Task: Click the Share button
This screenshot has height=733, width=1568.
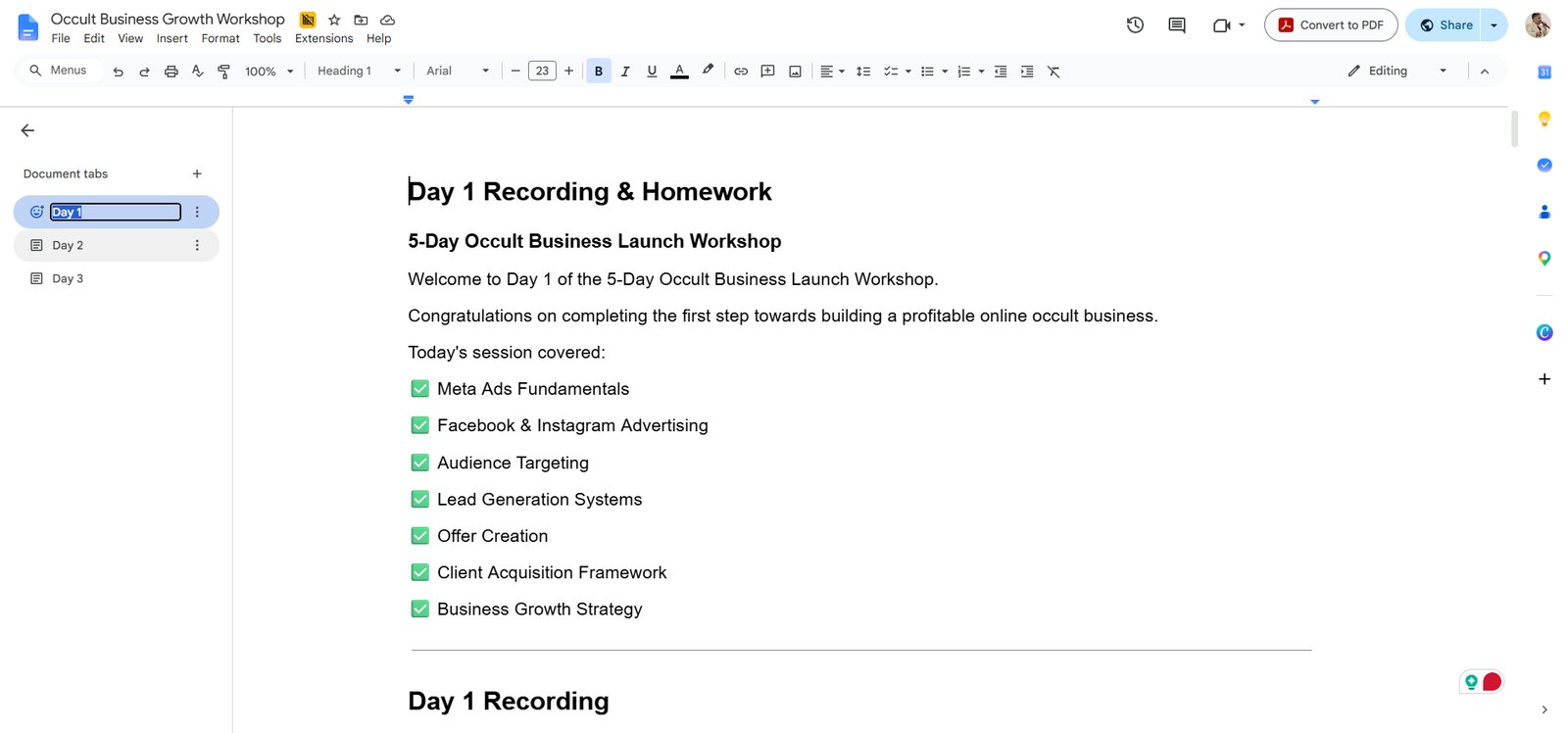Action: coord(1445,25)
